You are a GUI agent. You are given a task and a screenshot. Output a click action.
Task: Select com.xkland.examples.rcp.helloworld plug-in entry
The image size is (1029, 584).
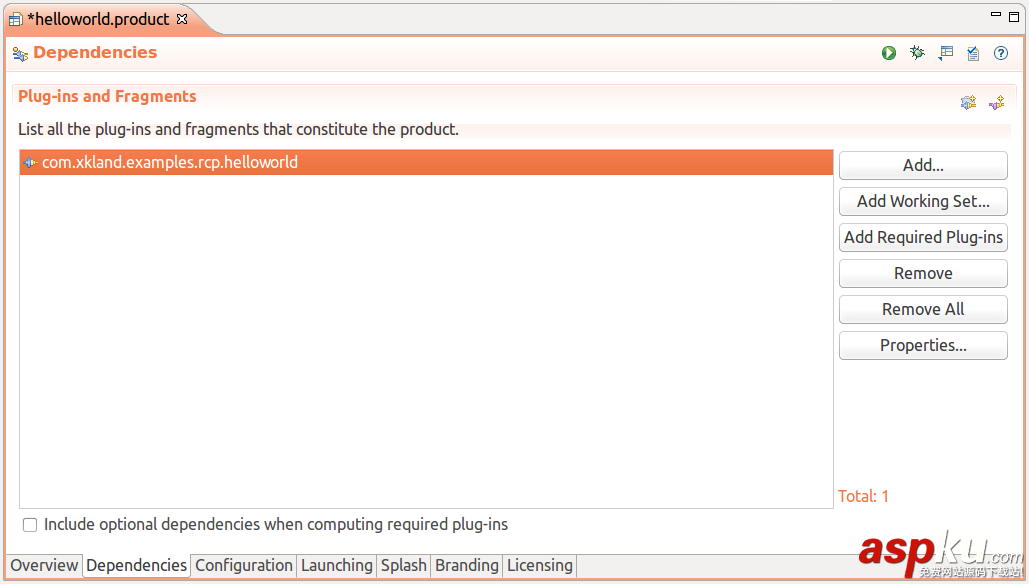tap(170, 162)
